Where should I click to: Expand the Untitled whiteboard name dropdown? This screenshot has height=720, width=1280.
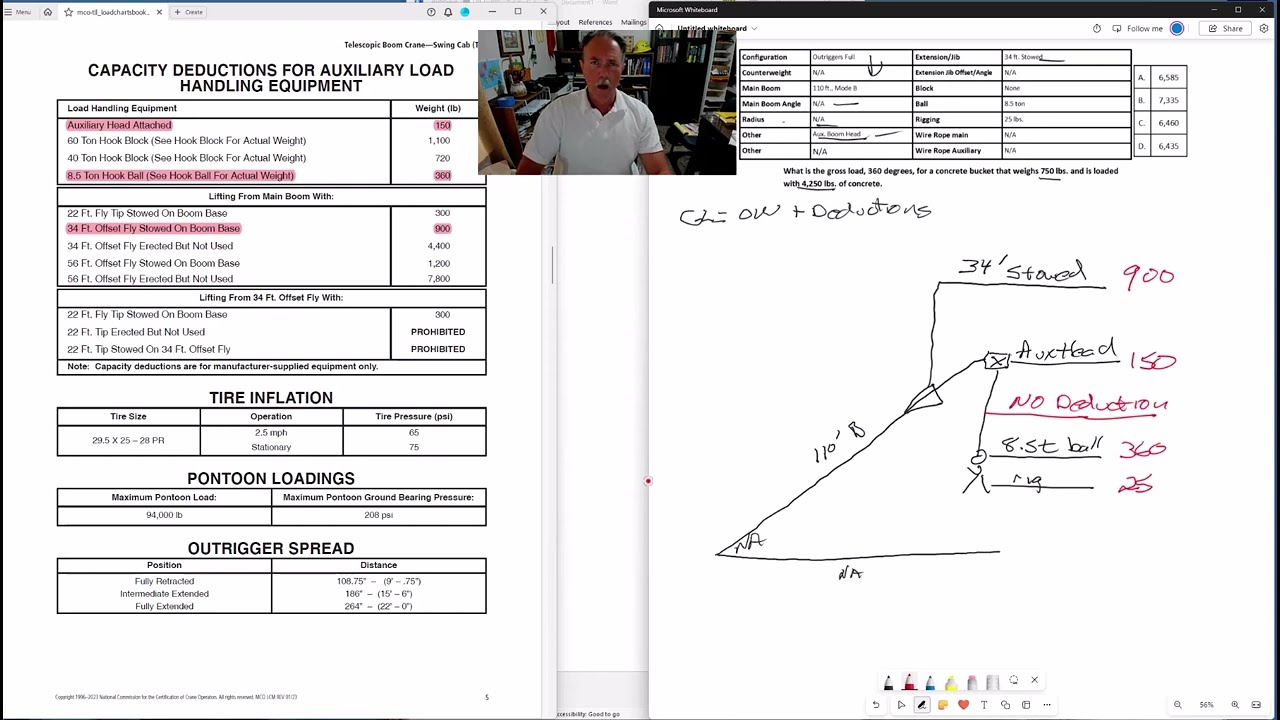[x=754, y=29]
